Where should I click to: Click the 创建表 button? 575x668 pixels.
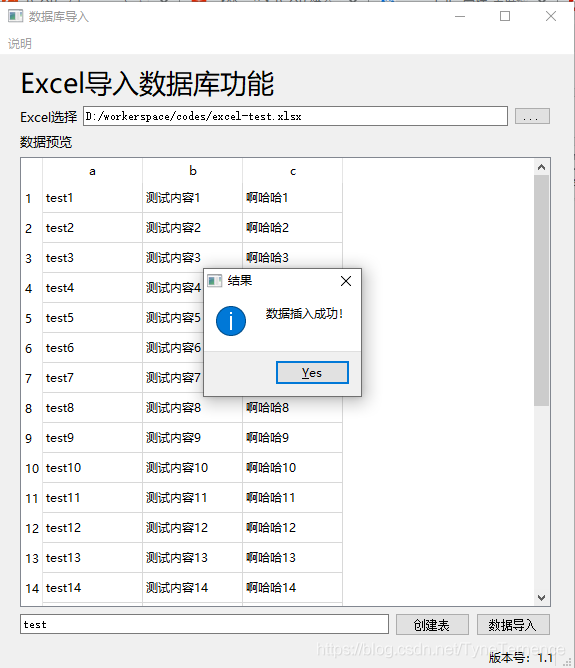click(x=432, y=625)
